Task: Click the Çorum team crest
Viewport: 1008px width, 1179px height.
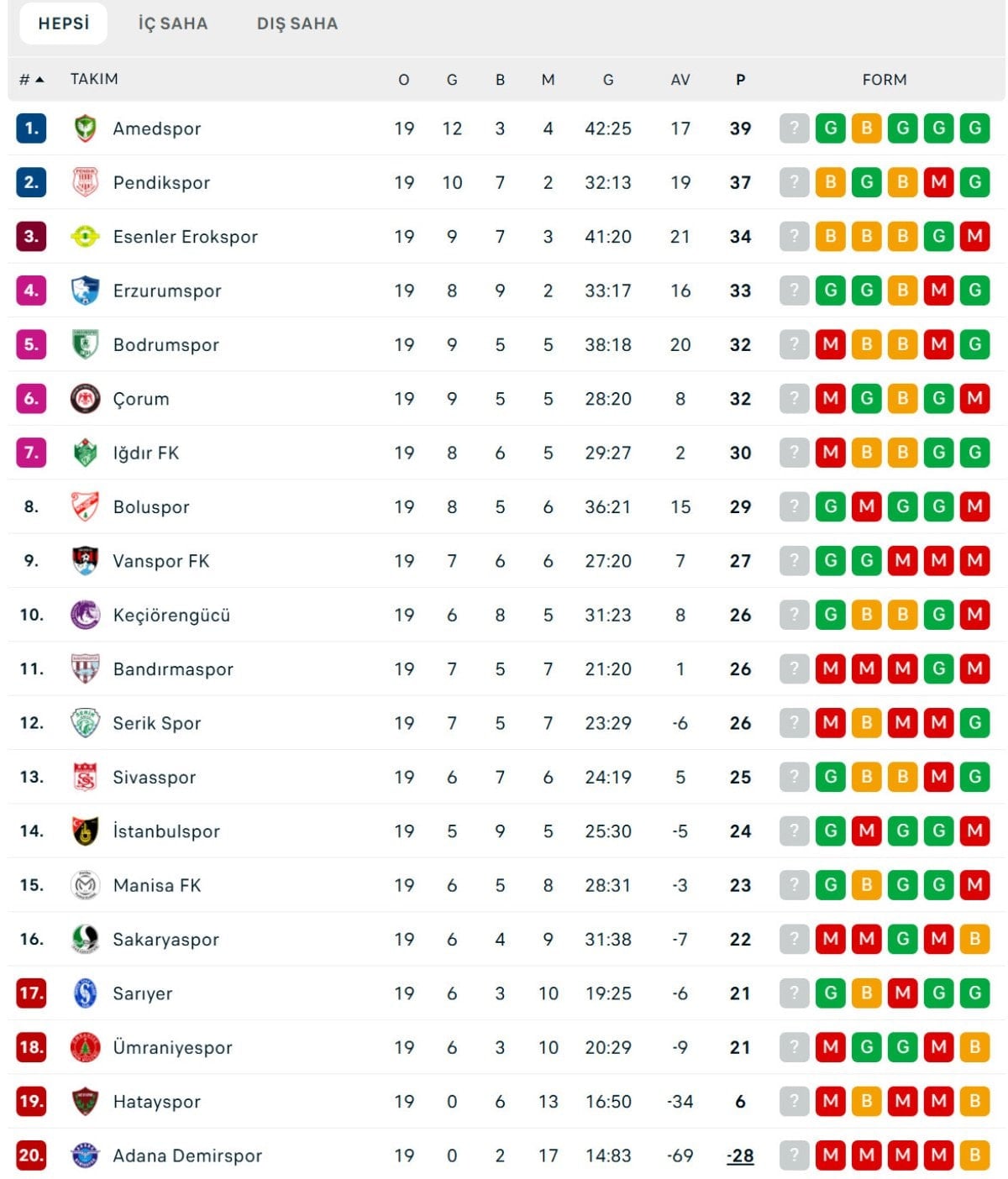Action: coord(85,399)
